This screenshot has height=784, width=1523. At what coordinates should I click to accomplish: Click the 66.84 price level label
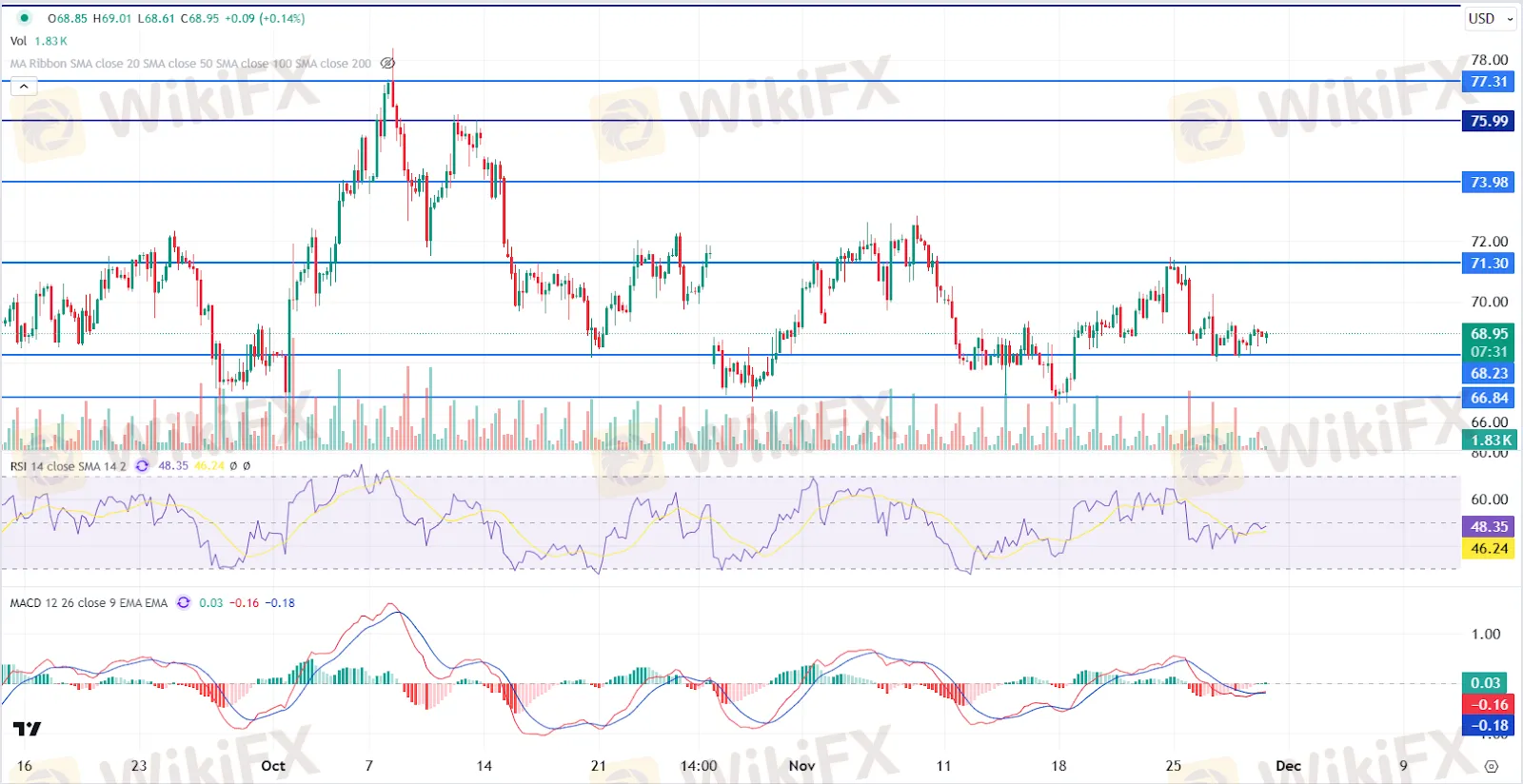click(1489, 398)
